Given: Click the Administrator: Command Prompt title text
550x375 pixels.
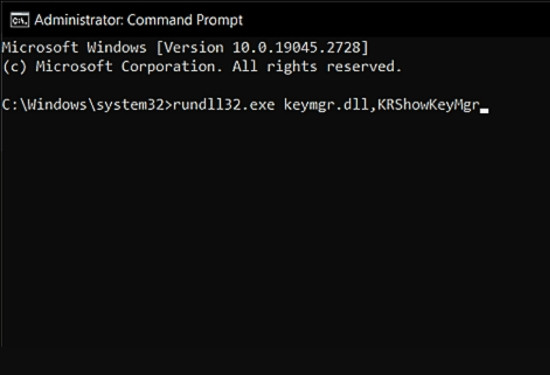Looking at the screenshot, I should (139, 20).
